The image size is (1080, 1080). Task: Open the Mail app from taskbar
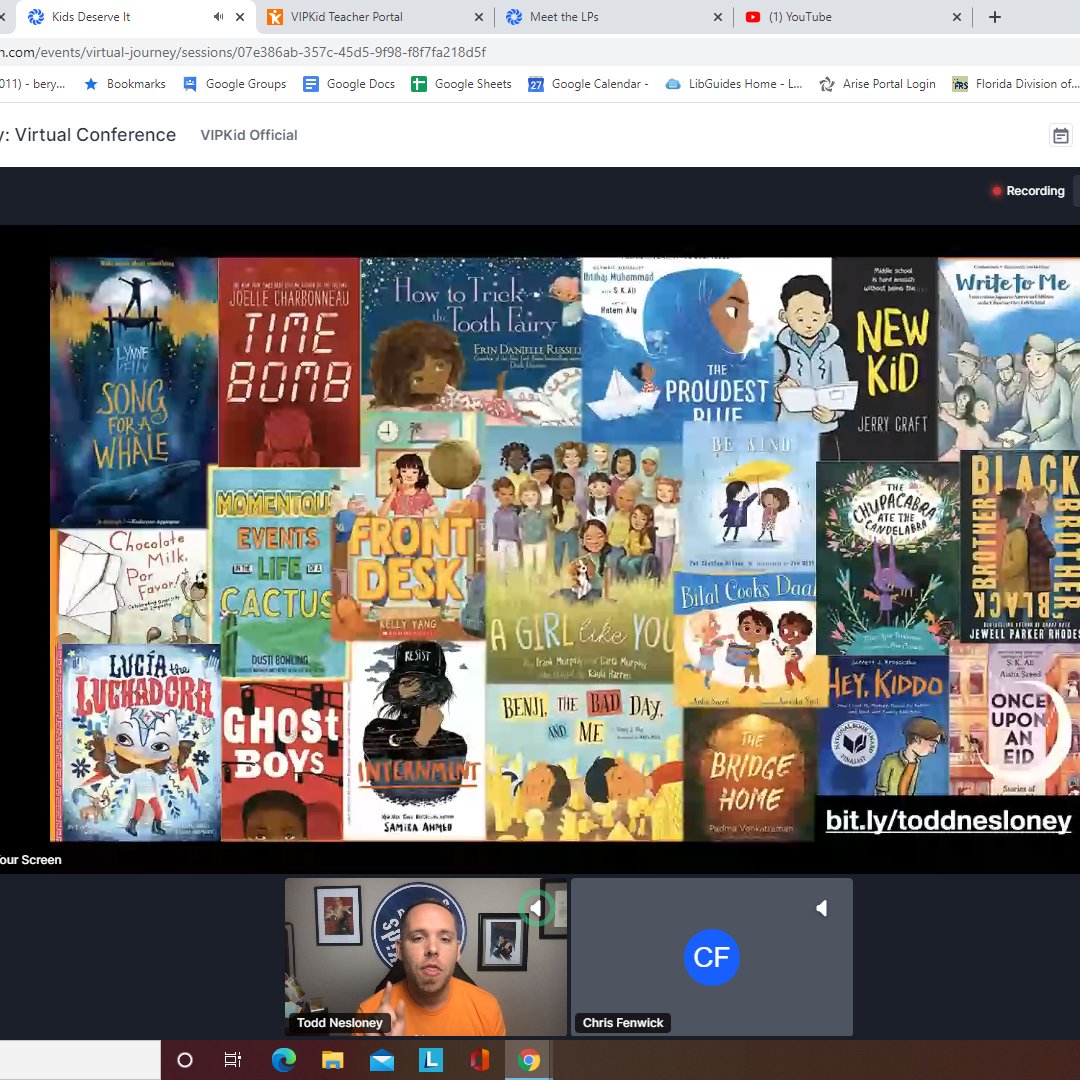(382, 1060)
